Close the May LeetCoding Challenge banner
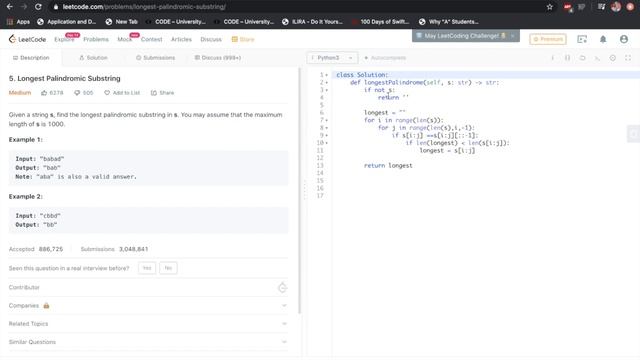The height and width of the screenshot is (360, 640). (513, 36)
